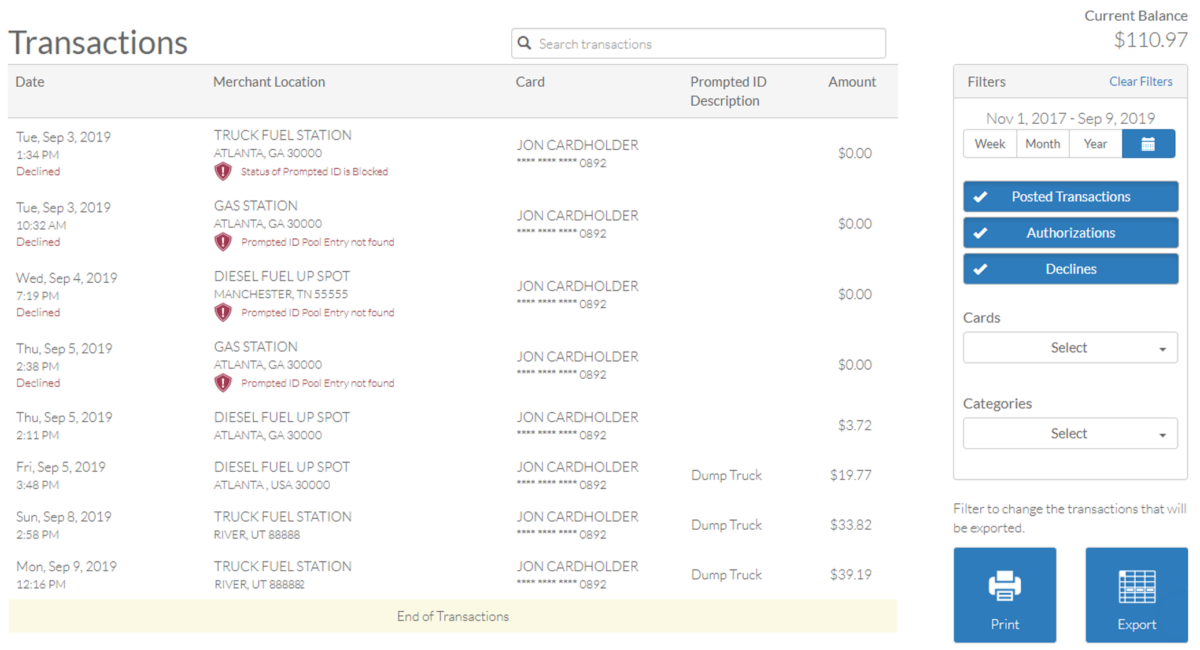Click the alert badge on DIESEL FUEL UP SPOT decline
This screenshot has height=650, width=1200.
[223, 312]
